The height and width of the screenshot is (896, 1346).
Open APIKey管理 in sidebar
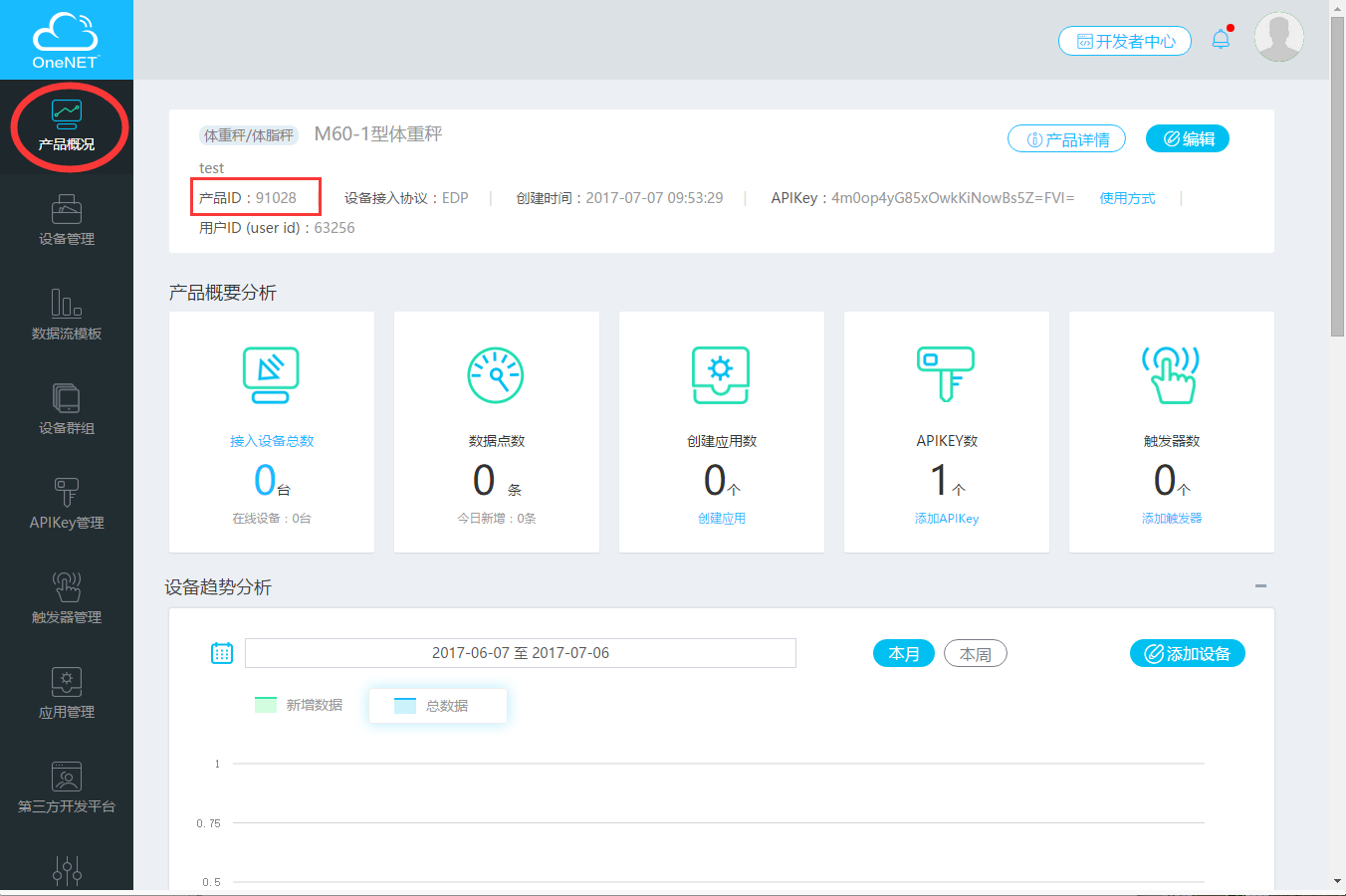coord(67,504)
